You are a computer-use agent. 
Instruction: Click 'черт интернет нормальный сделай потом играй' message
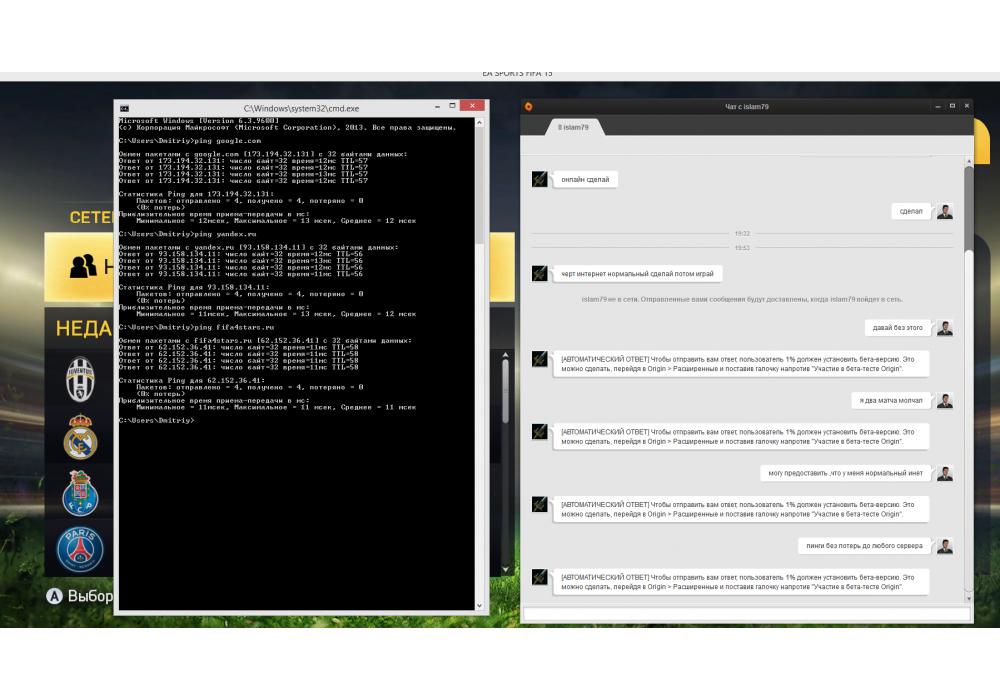pos(637,273)
